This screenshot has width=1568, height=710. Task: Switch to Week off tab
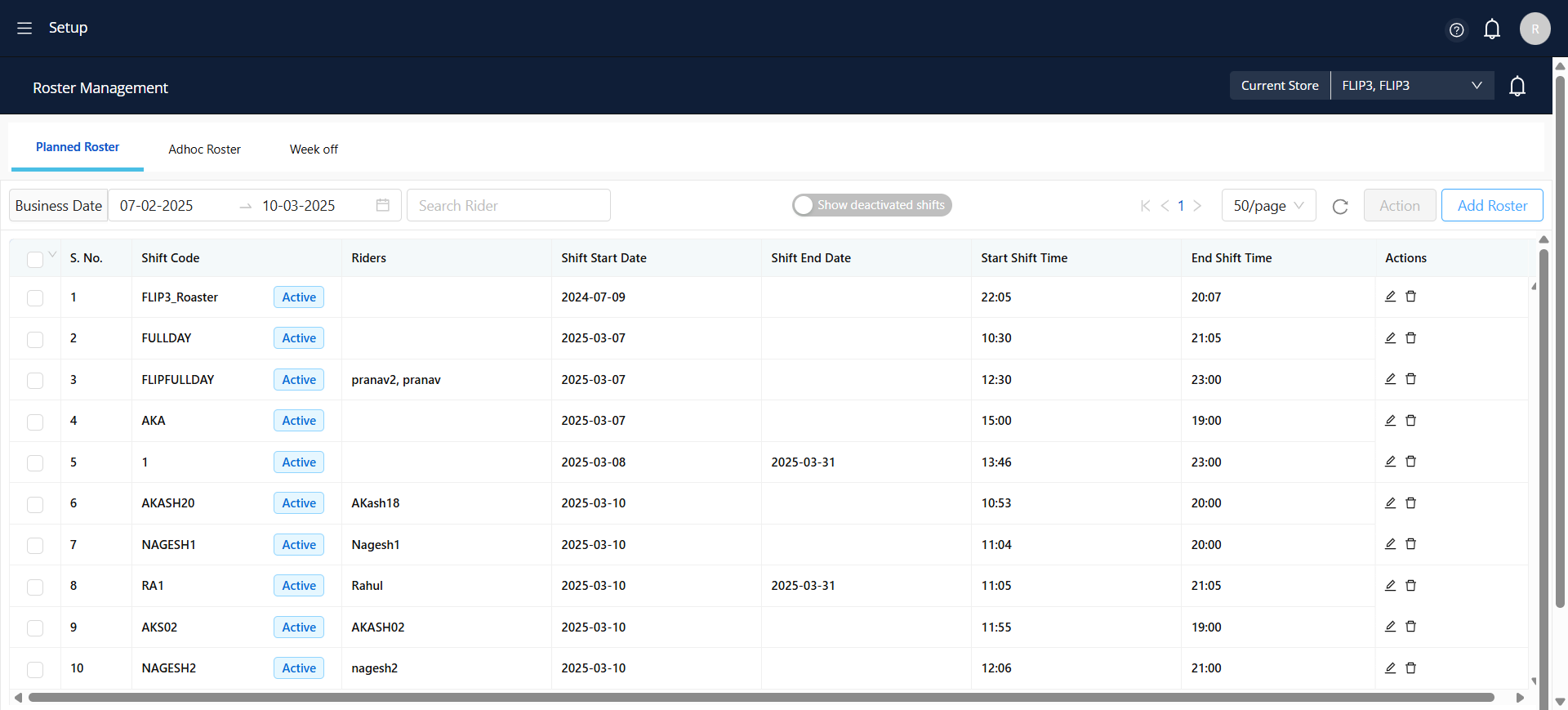point(314,150)
